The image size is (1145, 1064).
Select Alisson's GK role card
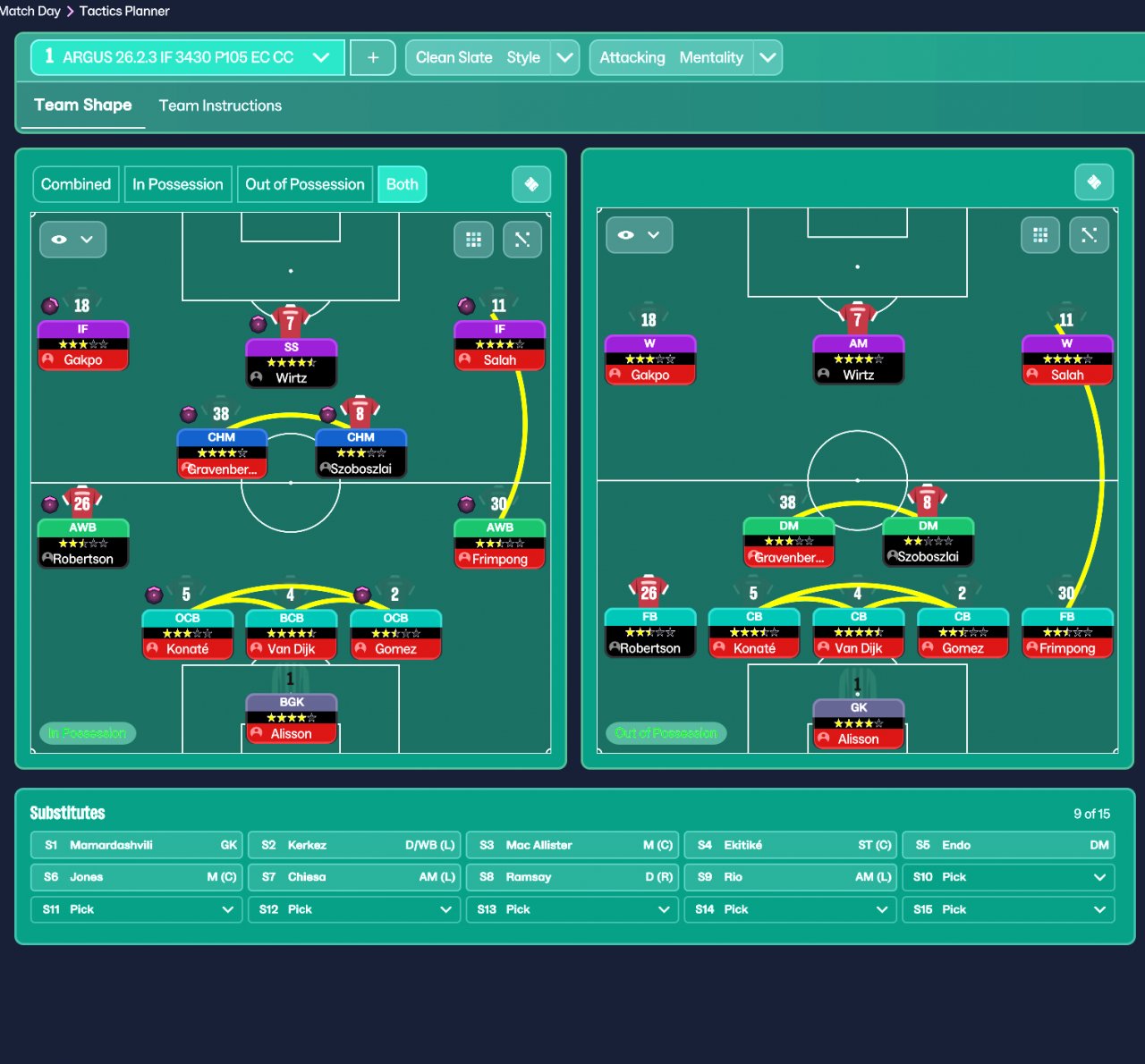(859, 723)
